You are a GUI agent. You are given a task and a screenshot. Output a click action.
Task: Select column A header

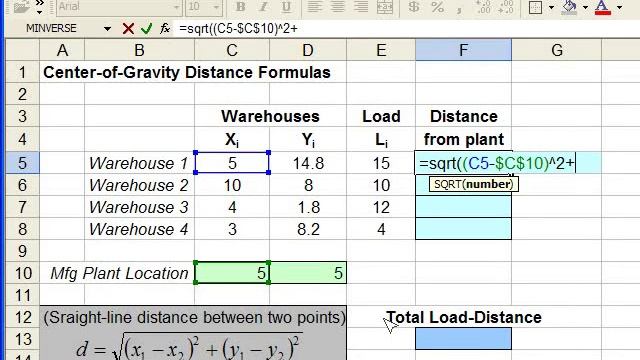[x=62, y=50]
